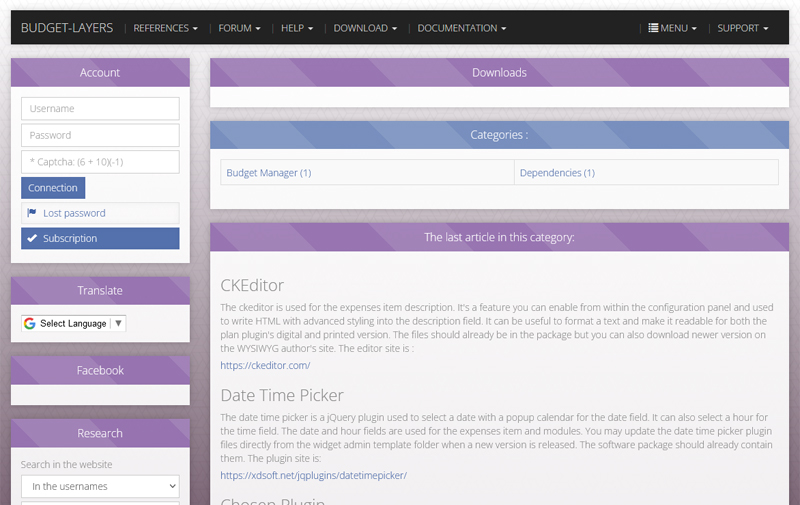Open the 'In the usernames' search dropdown

pos(100,487)
